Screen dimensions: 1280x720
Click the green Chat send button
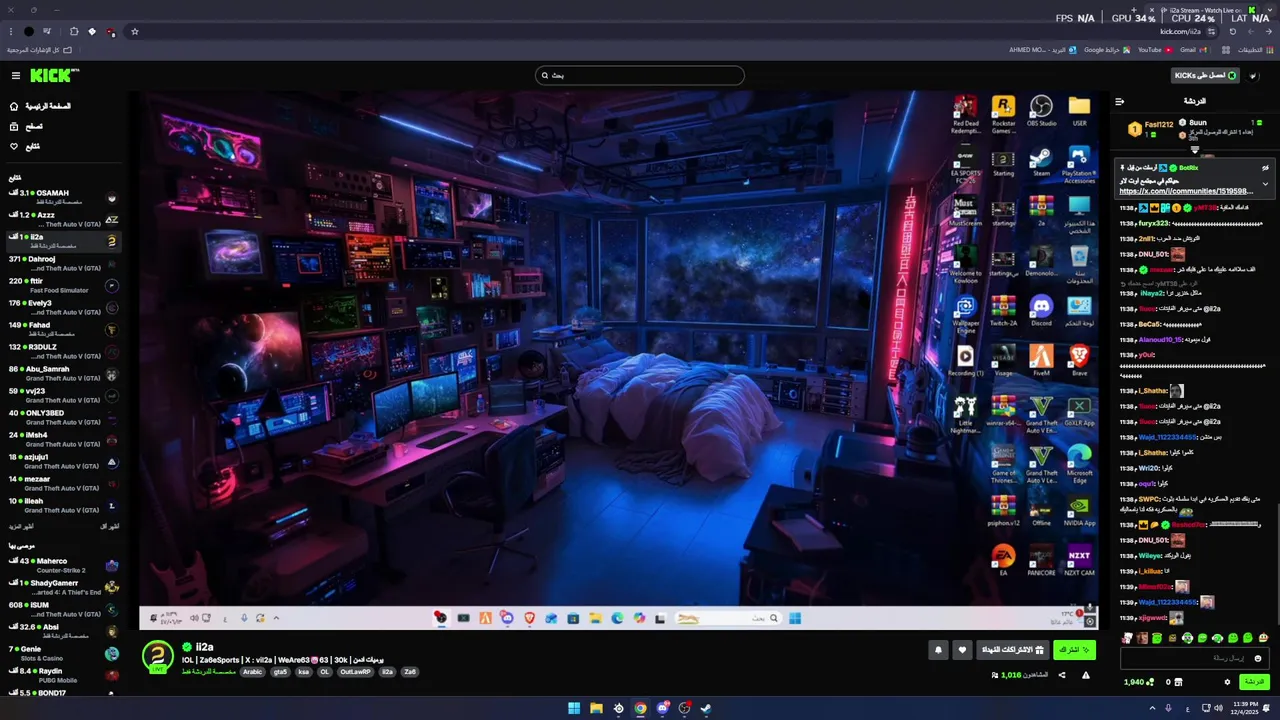[1254, 682]
